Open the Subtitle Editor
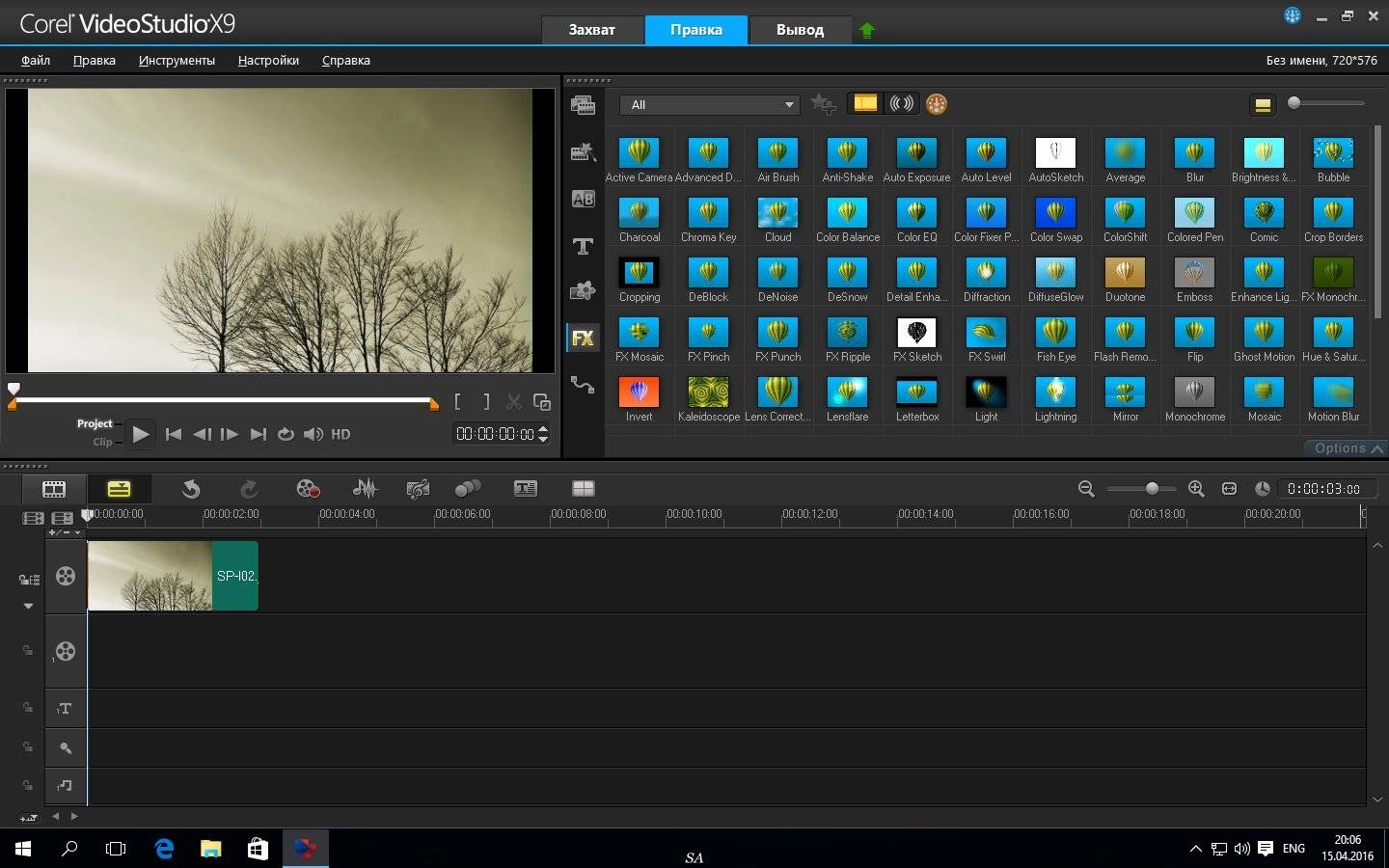The image size is (1389, 868). pyautogui.click(x=526, y=489)
